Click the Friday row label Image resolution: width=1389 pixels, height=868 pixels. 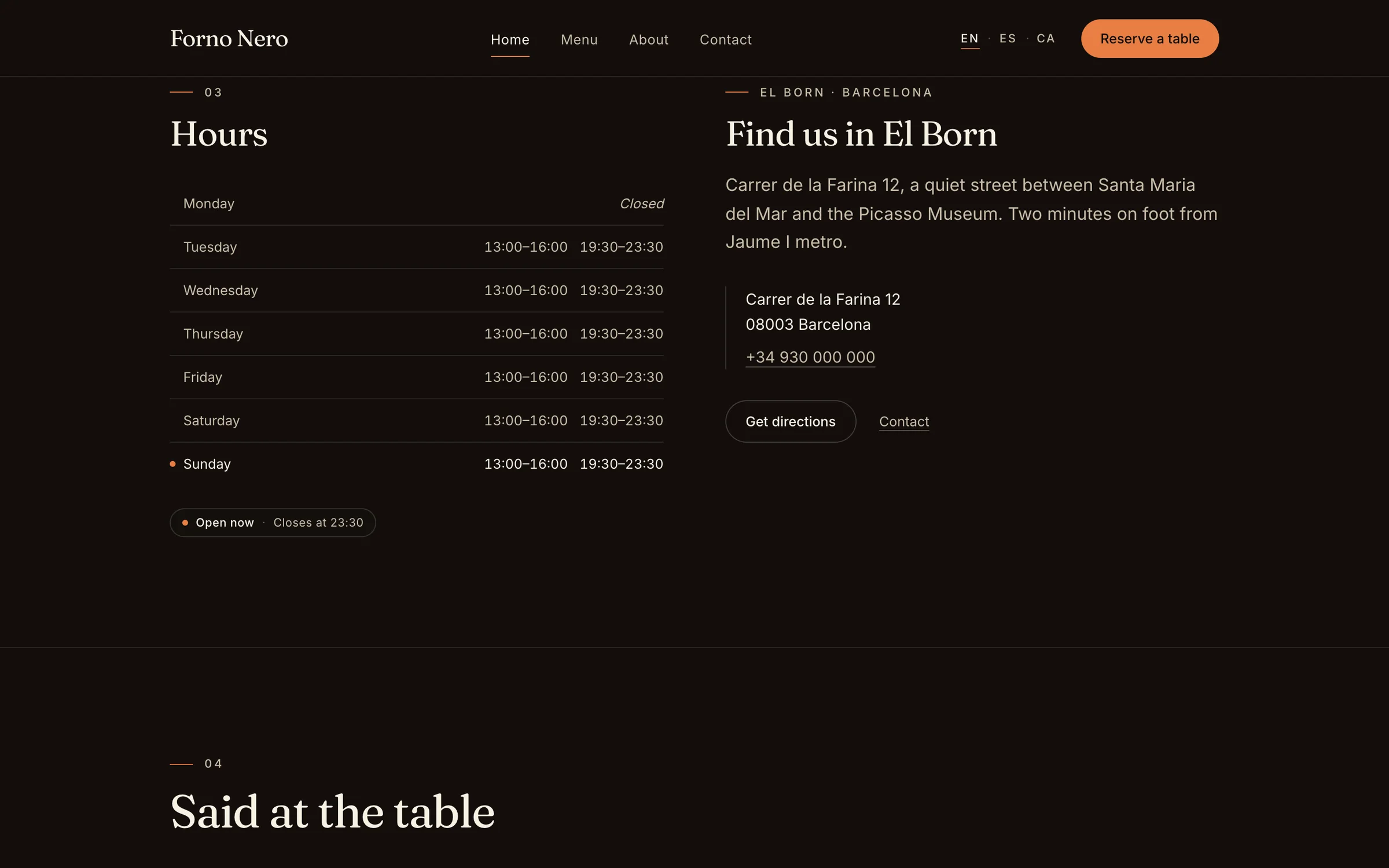pyautogui.click(x=203, y=377)
